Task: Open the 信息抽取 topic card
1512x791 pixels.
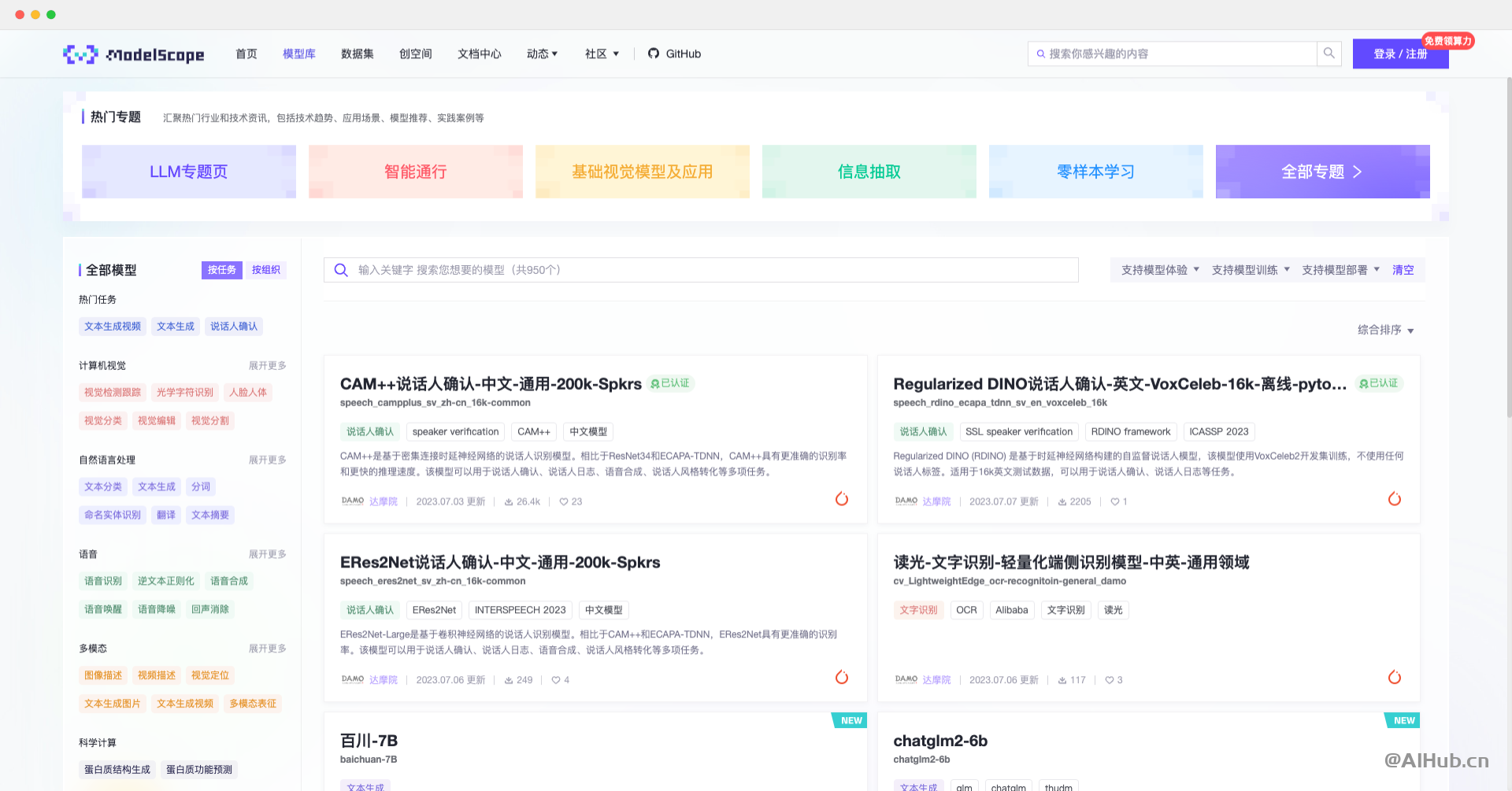Action: click(869, 172)
